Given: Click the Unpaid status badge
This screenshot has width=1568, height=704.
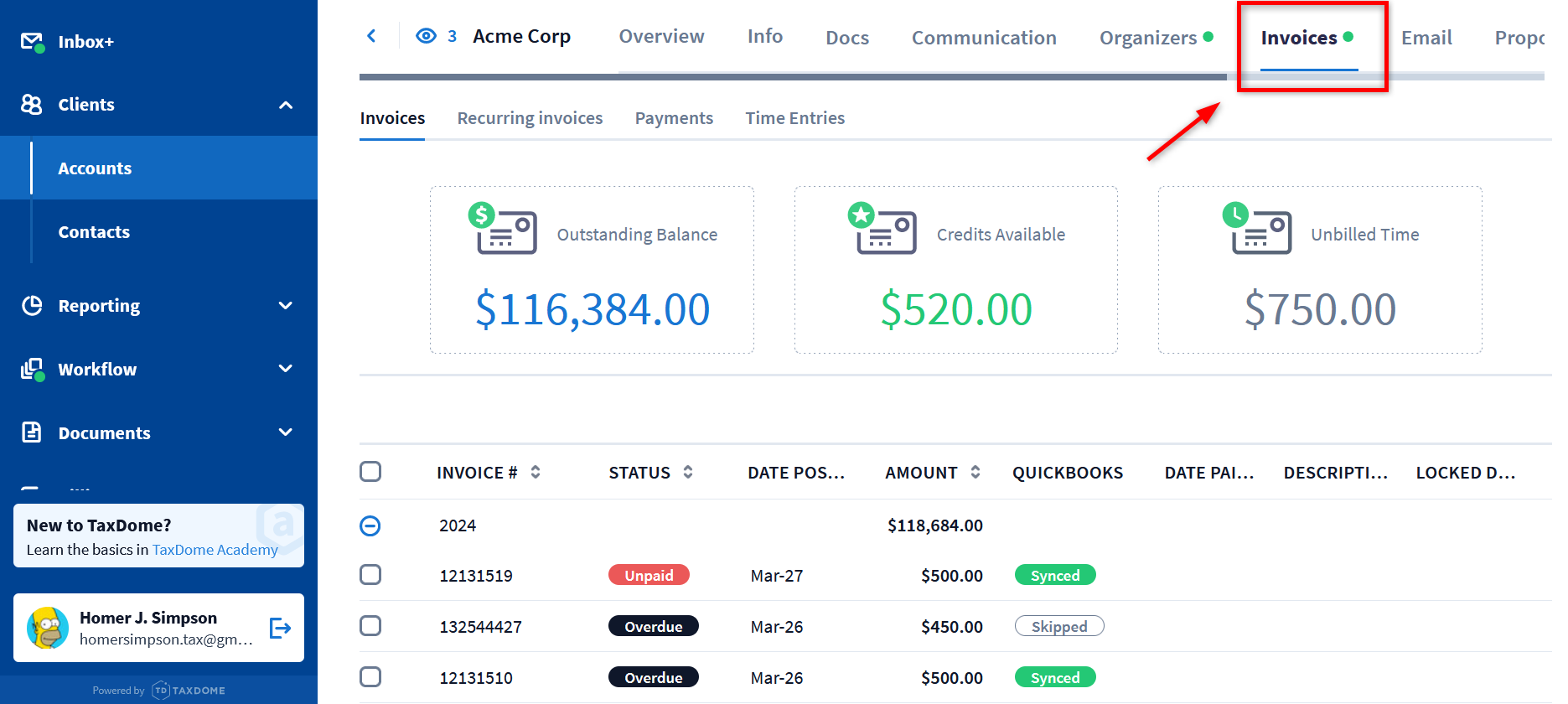Looking at the screenshot, I should [649, 575].
